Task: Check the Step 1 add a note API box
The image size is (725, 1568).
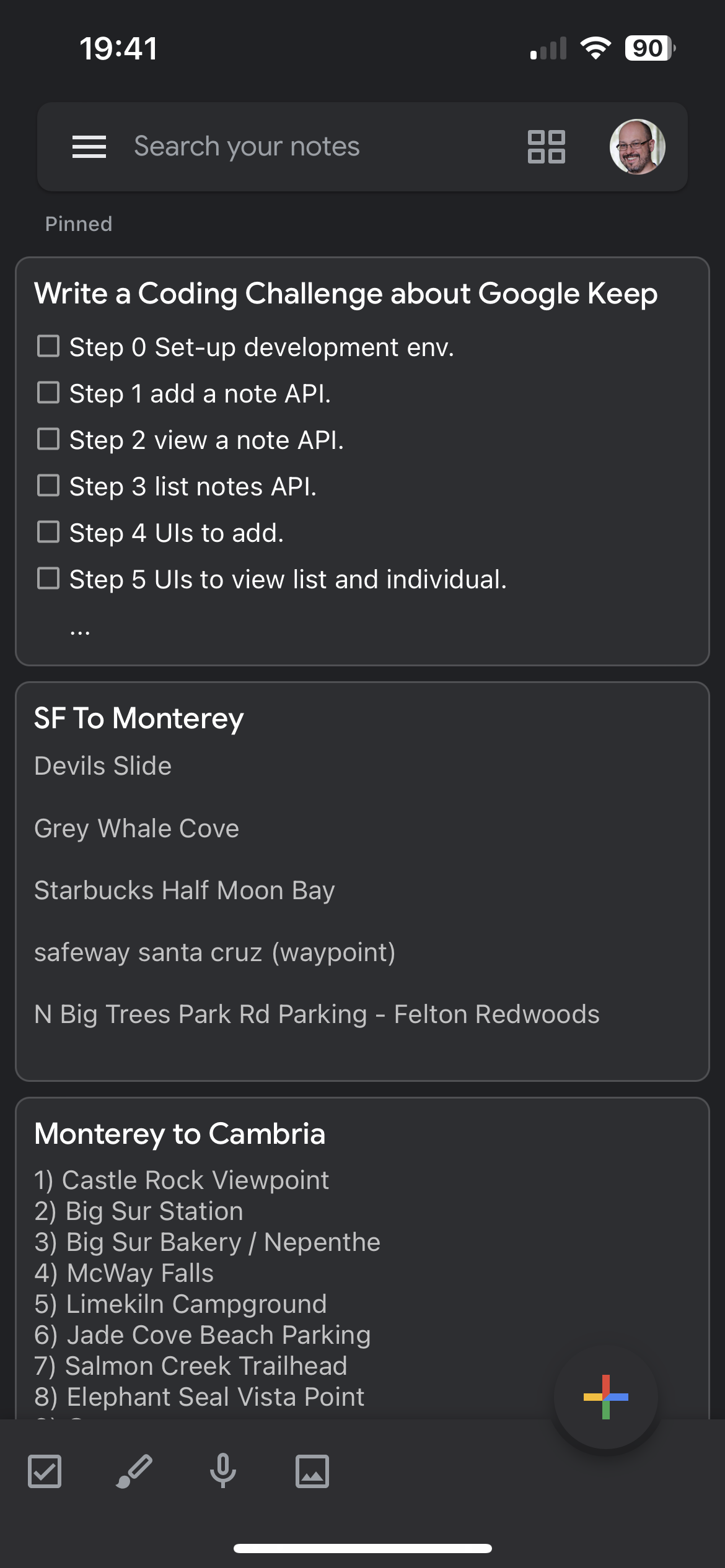Action: (48, 393)
